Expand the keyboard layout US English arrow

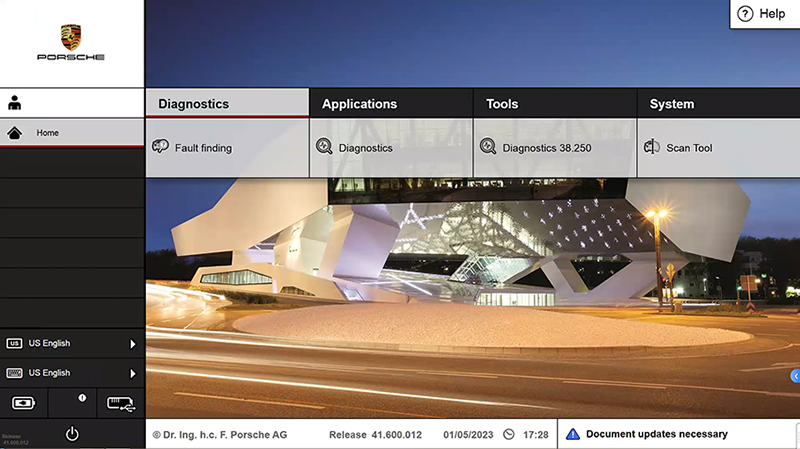pos(133,373)
